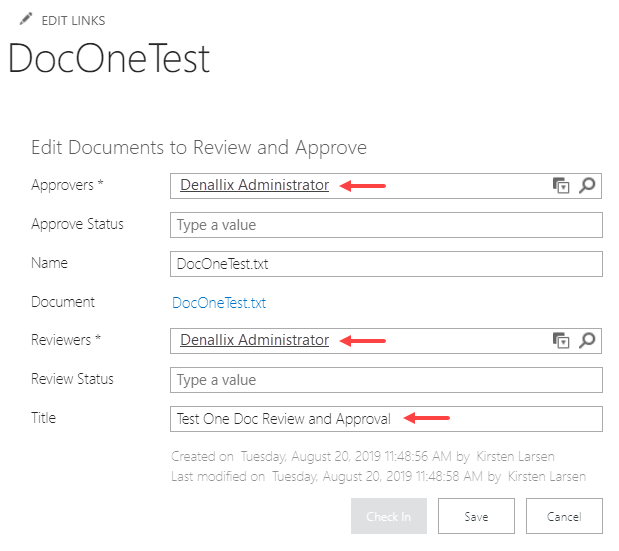Click the pencil icon beside Edit Links

coord(26,19)
